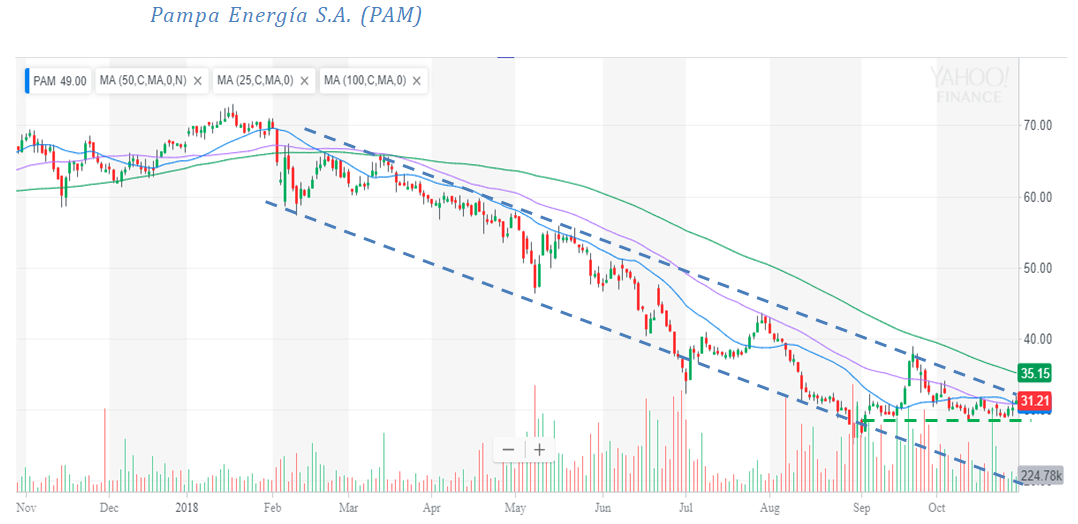Click the Jun date axis label
The width and height of the screenshot is (1078, 524).
click(x=602, y=510)
